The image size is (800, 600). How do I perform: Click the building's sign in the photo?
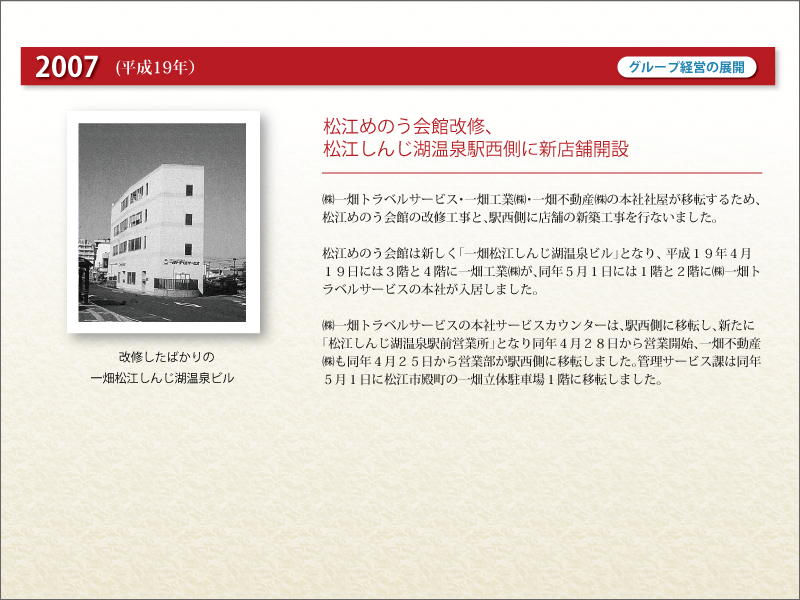click(180, 260)
